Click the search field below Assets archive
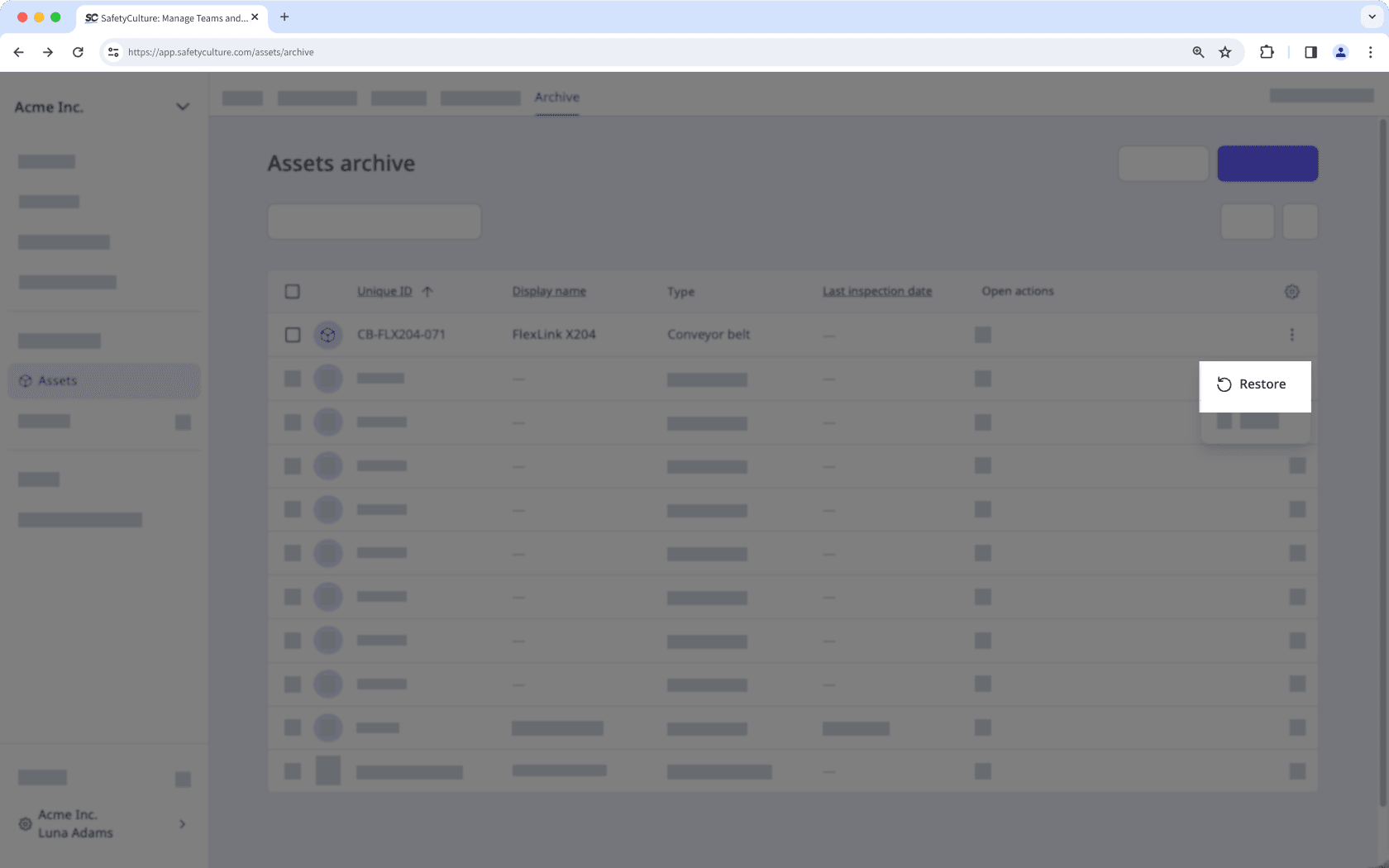Image resolution: width=1389 pixels, height=868 pixels. [374, 221]
